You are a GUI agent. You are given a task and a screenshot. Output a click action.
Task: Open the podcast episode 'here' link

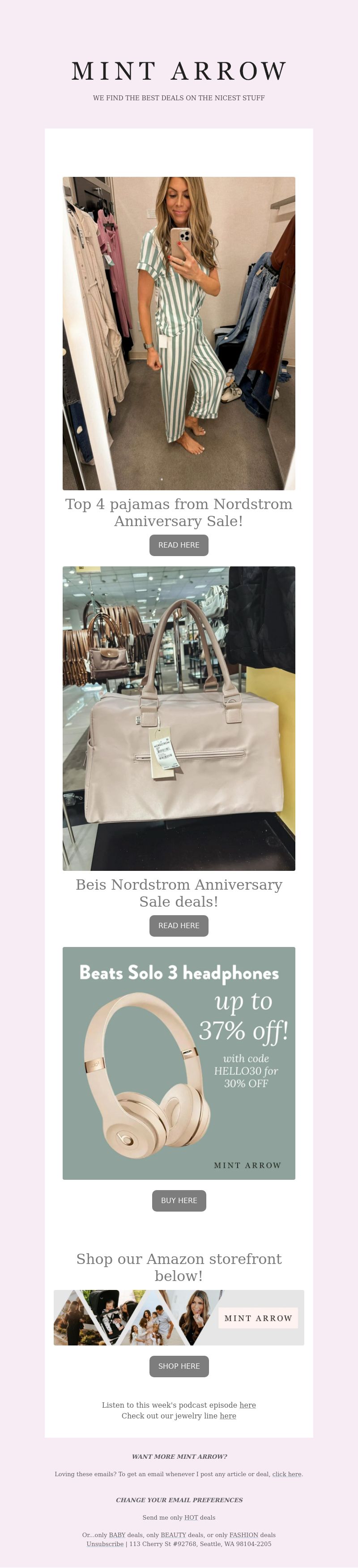click(248, 1405)
